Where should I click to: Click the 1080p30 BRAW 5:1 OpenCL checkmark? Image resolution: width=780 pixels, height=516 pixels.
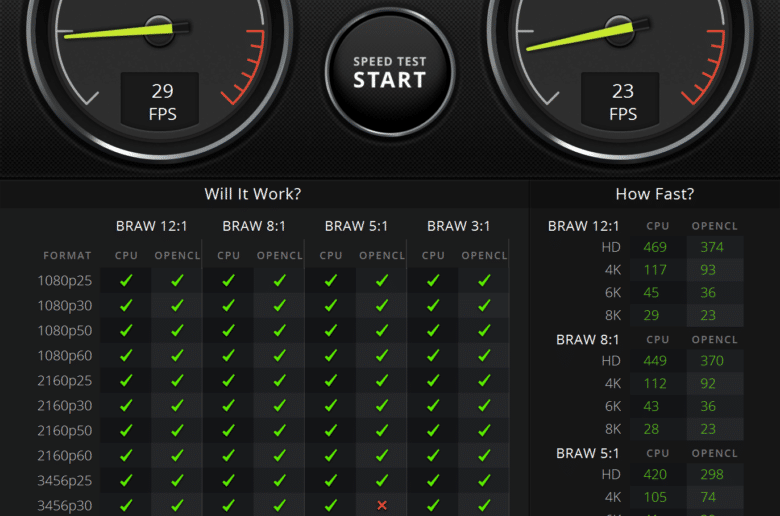[x=382, y=306]
